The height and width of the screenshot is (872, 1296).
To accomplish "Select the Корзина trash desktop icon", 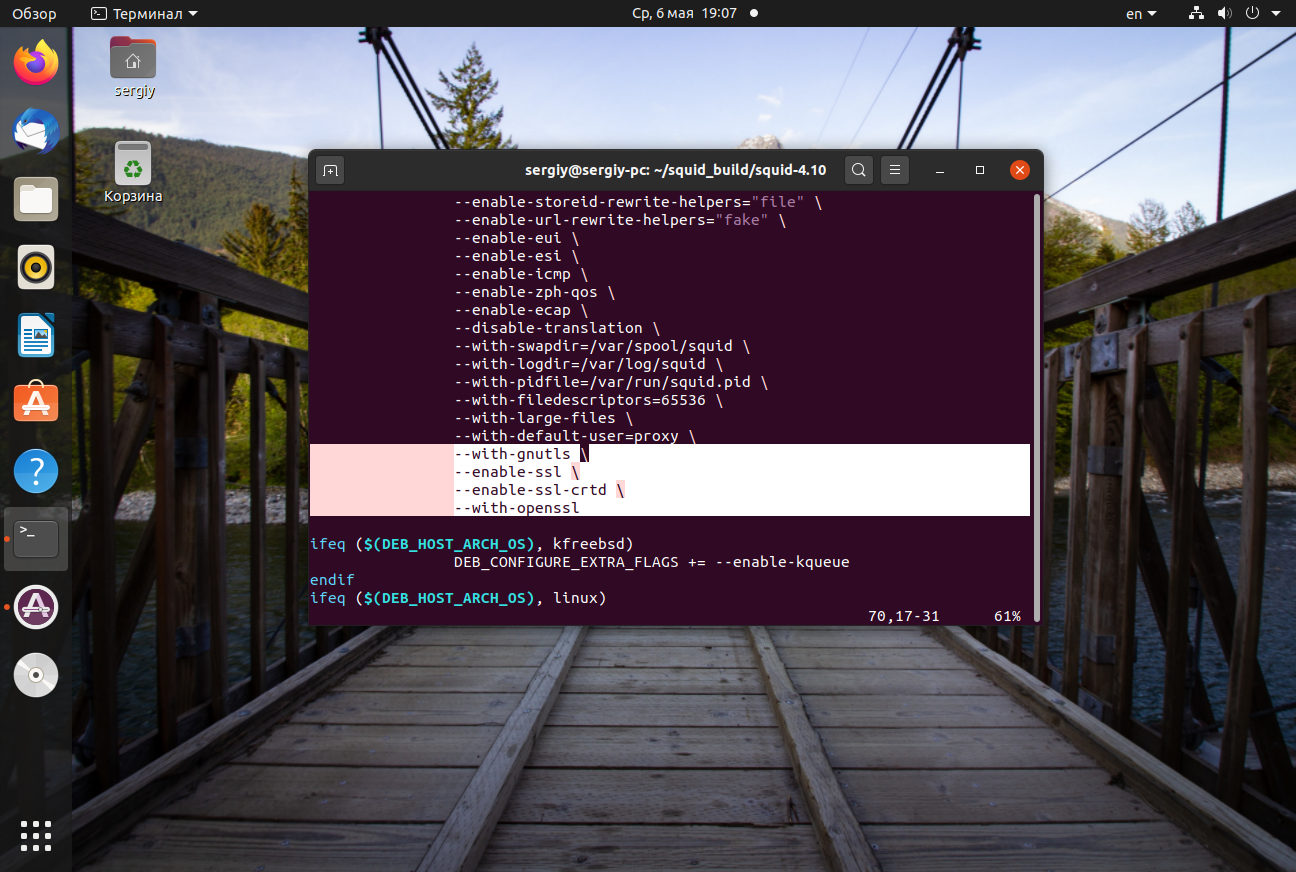I will point(133,171).
